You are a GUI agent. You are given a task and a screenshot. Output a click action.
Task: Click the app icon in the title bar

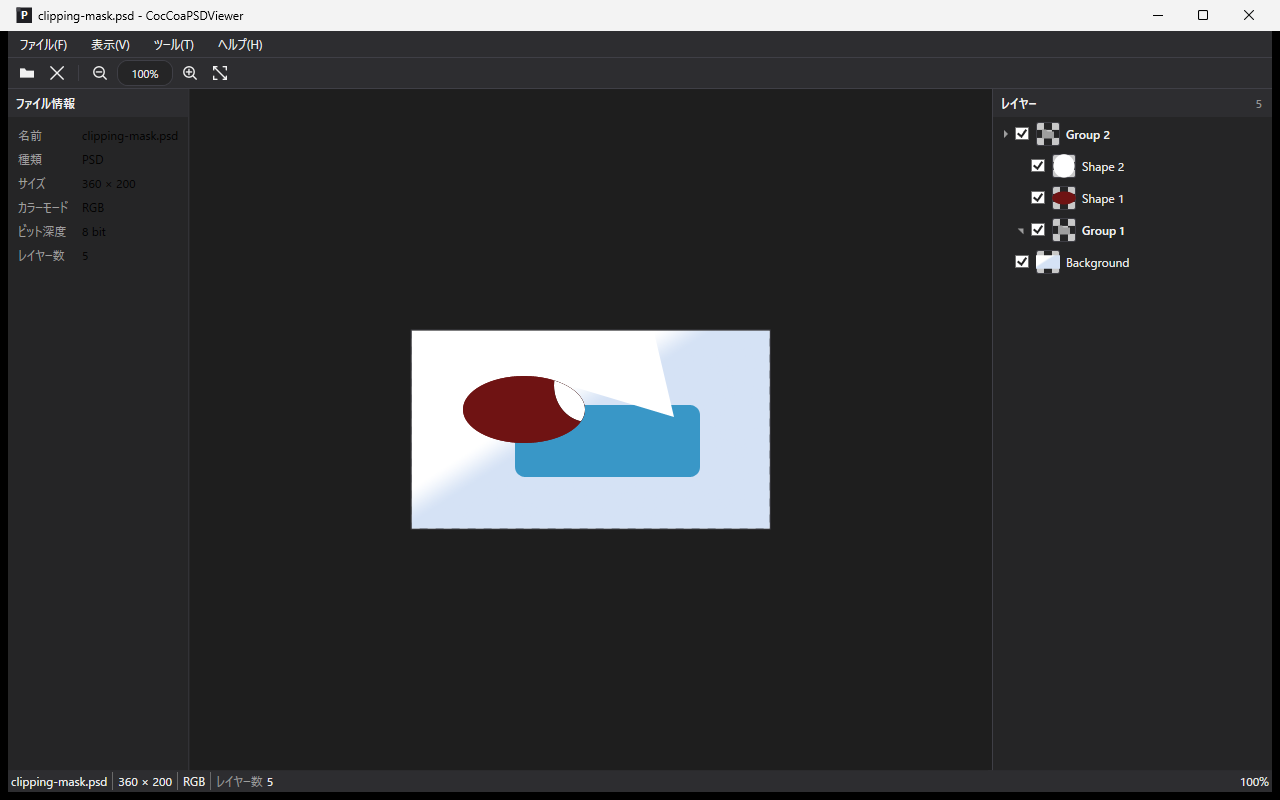(24, 15)
